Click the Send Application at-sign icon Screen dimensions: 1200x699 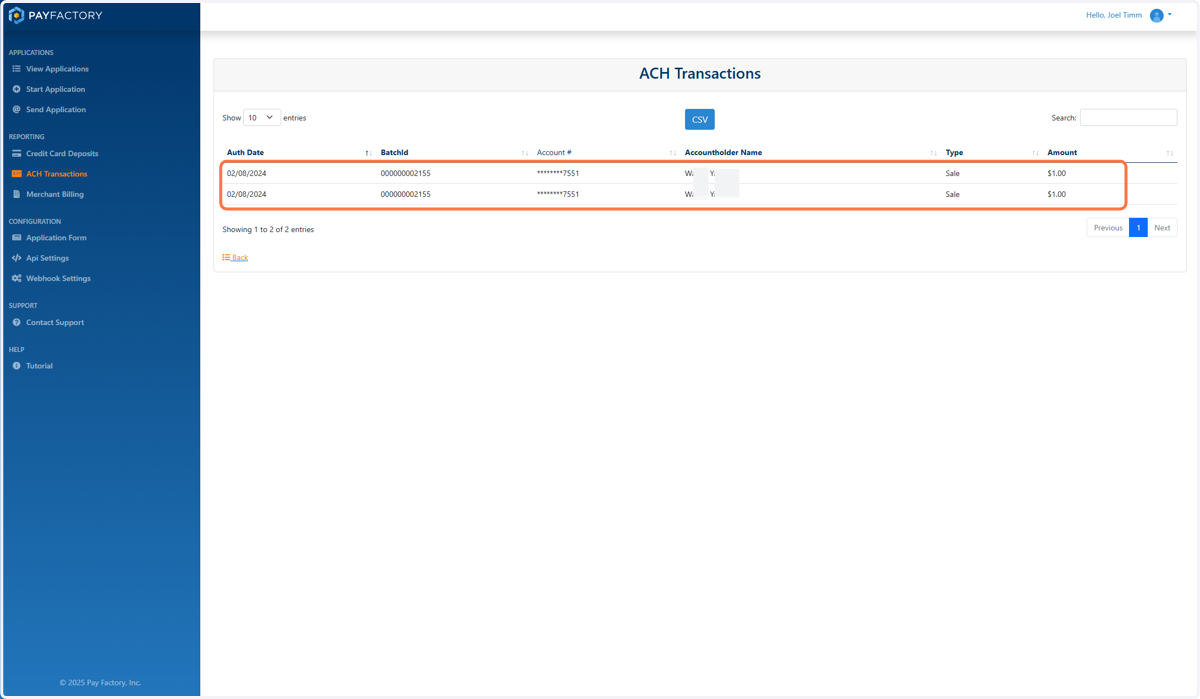pyautogui.click(x=16, y=109)
